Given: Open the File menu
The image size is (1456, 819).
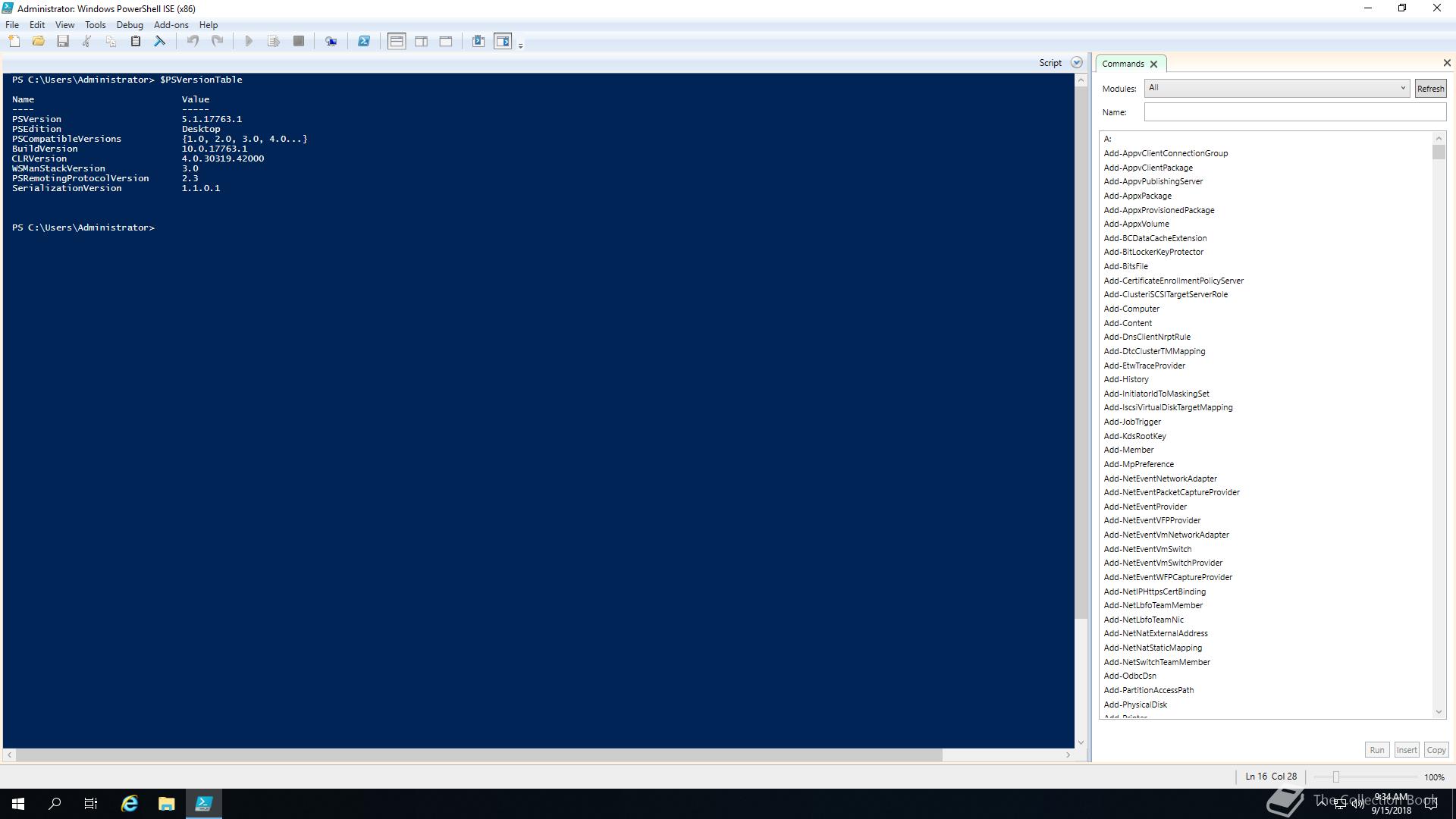Looking at the screenshot, I should point(12,25).
